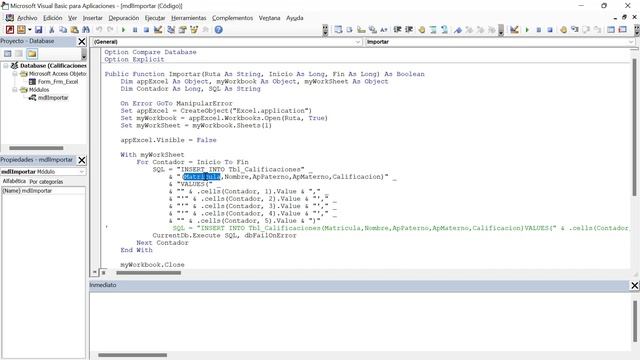Open the Ejecutar menu
The height and width of the screenshot is (360, 640).
click(155, 18)
